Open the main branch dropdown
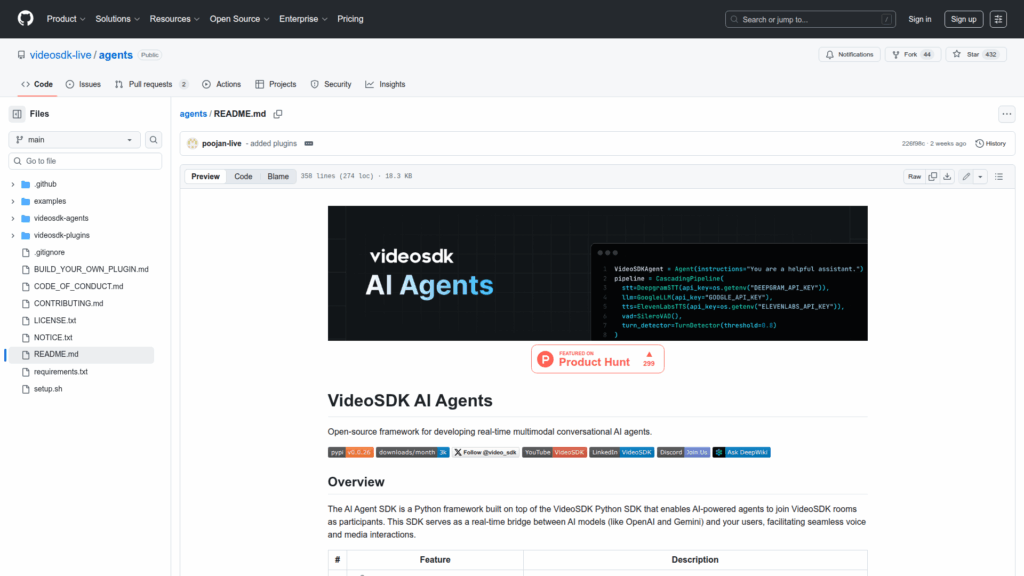Viewport: 1024px width, 576px height. pyautogui.click(x=75, y=140)
